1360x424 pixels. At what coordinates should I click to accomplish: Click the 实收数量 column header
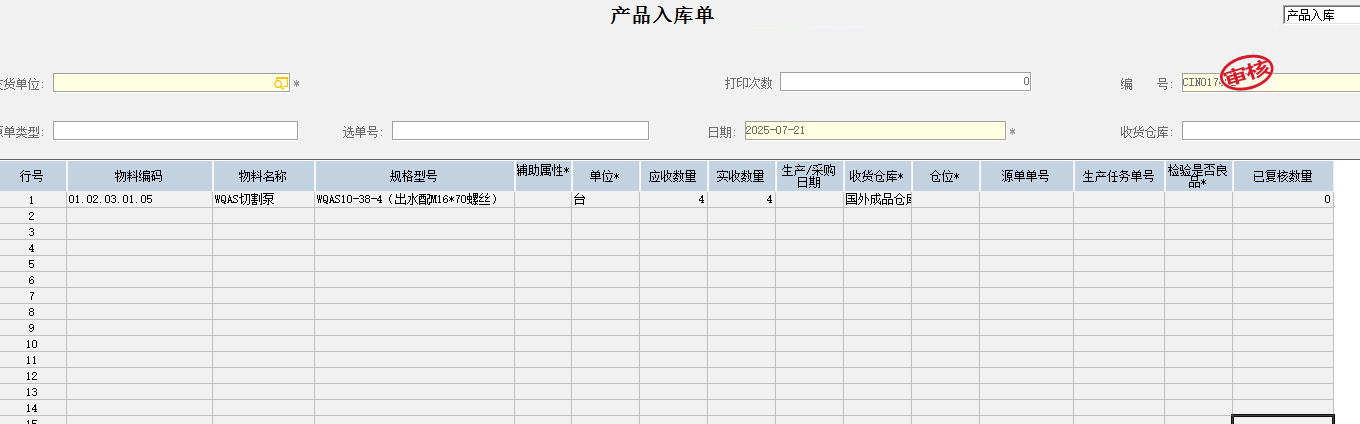pos(741,176)
